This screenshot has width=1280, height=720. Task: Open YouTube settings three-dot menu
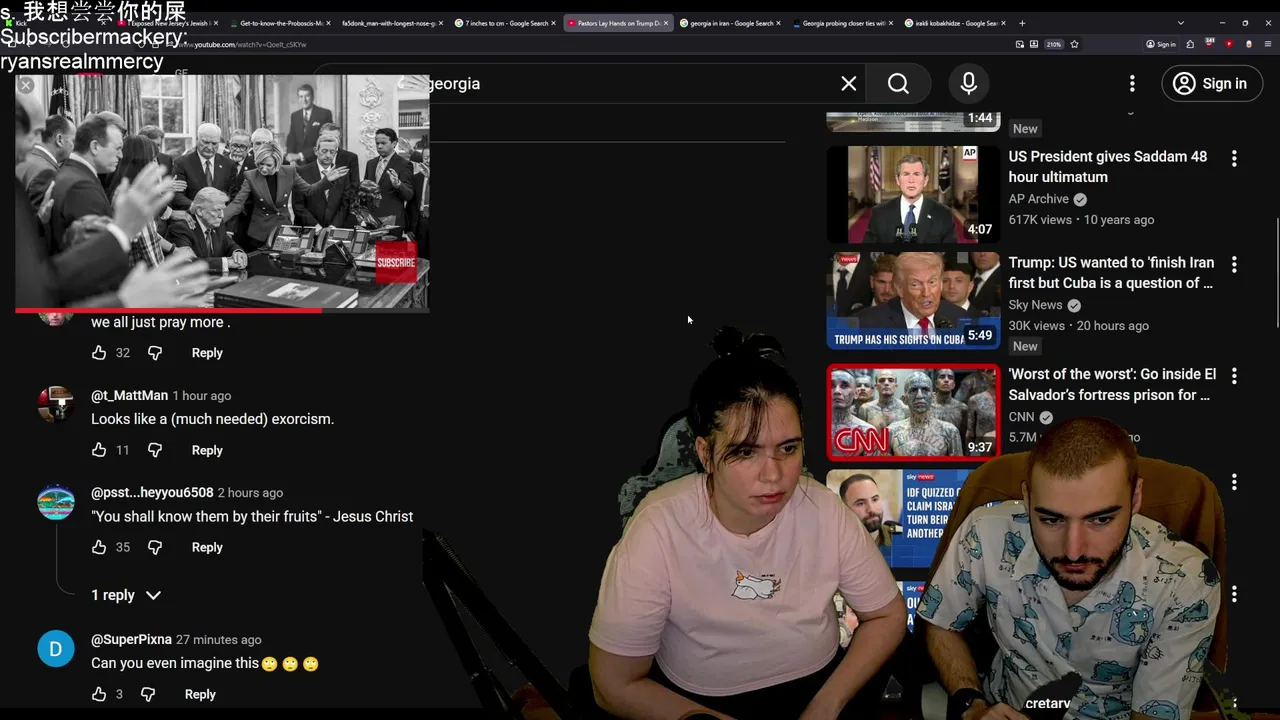[1132, 84]
